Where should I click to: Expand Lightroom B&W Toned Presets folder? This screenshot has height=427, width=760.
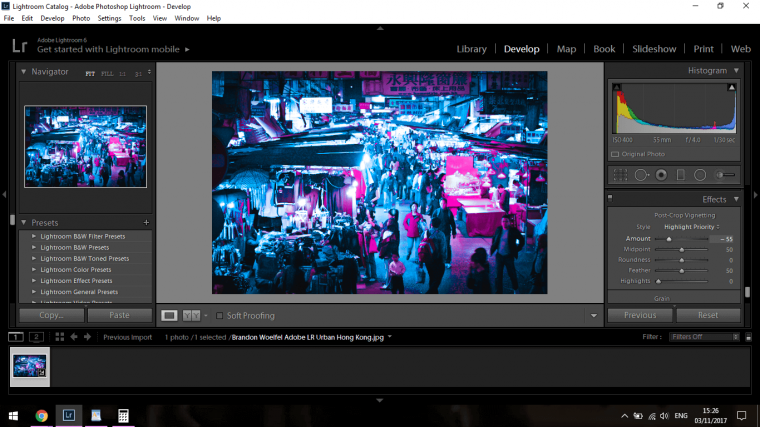tap(34, 259)
